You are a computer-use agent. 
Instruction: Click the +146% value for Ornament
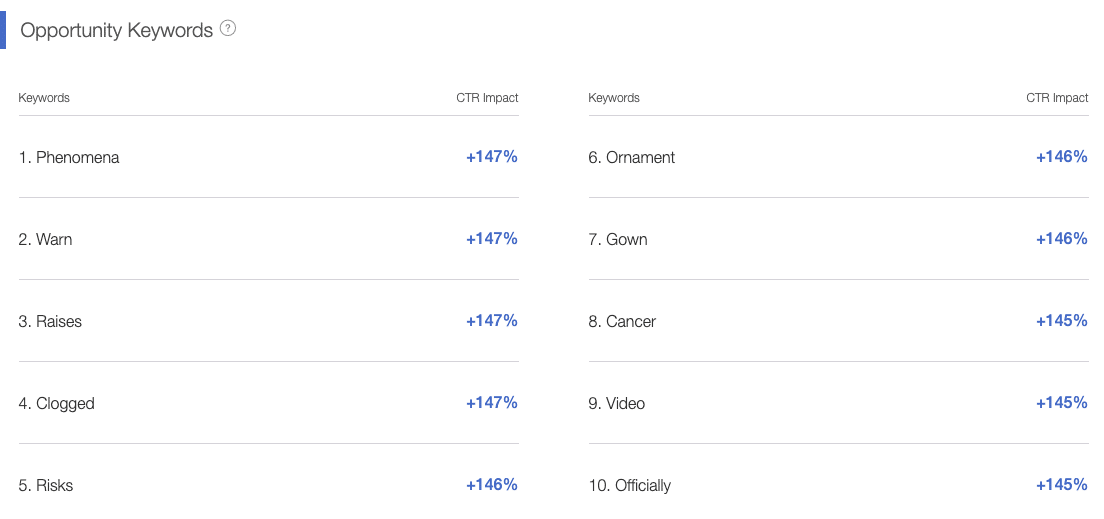(x=1062, y=156)
